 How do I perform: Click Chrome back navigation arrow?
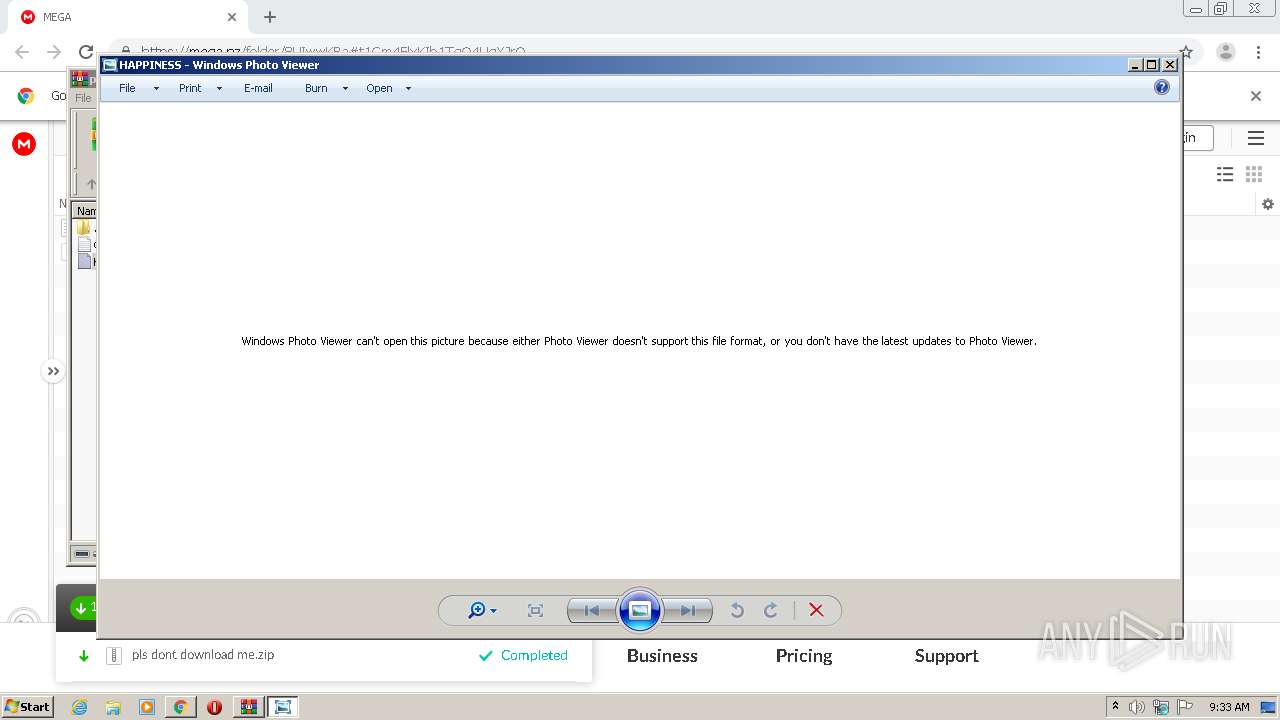pyautogui.click(x=22, y=52)
